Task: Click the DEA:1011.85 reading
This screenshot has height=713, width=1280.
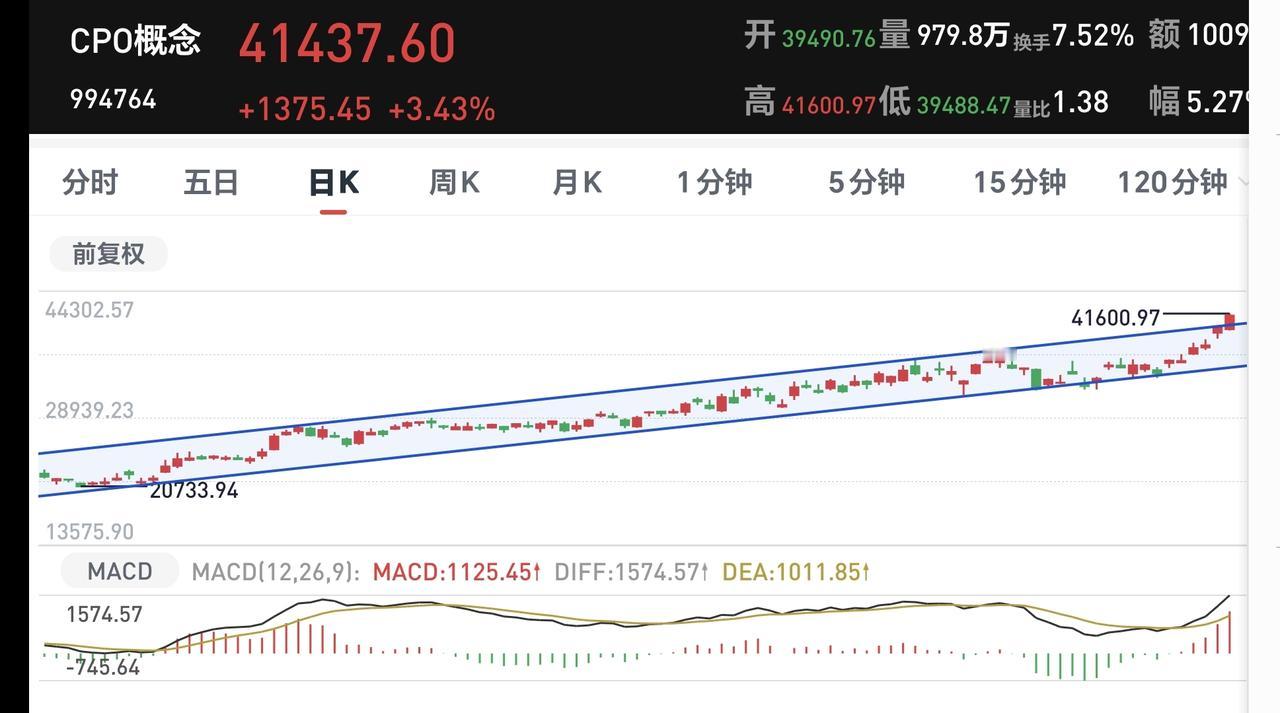Action: [x=796, y=572]
